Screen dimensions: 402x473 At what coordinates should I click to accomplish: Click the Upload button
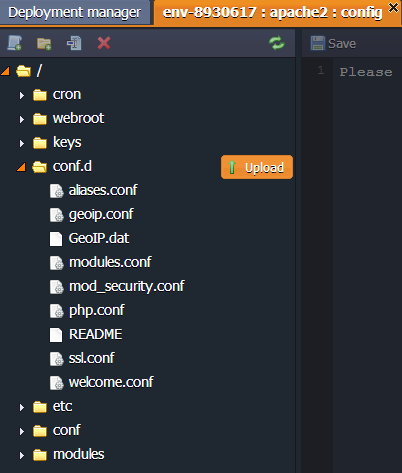point(257,167)
